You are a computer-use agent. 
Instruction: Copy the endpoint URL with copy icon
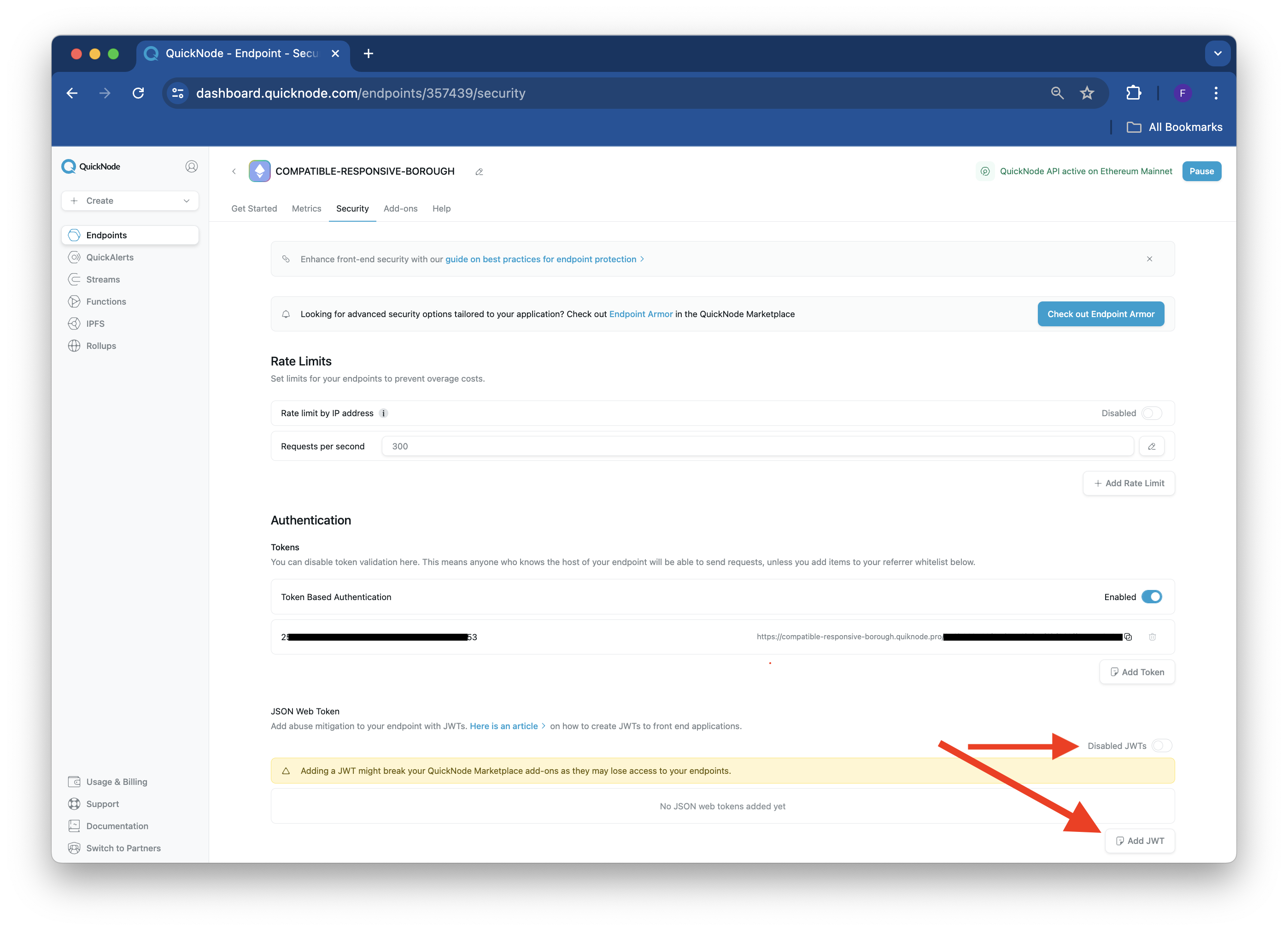tap(1128, 637)
